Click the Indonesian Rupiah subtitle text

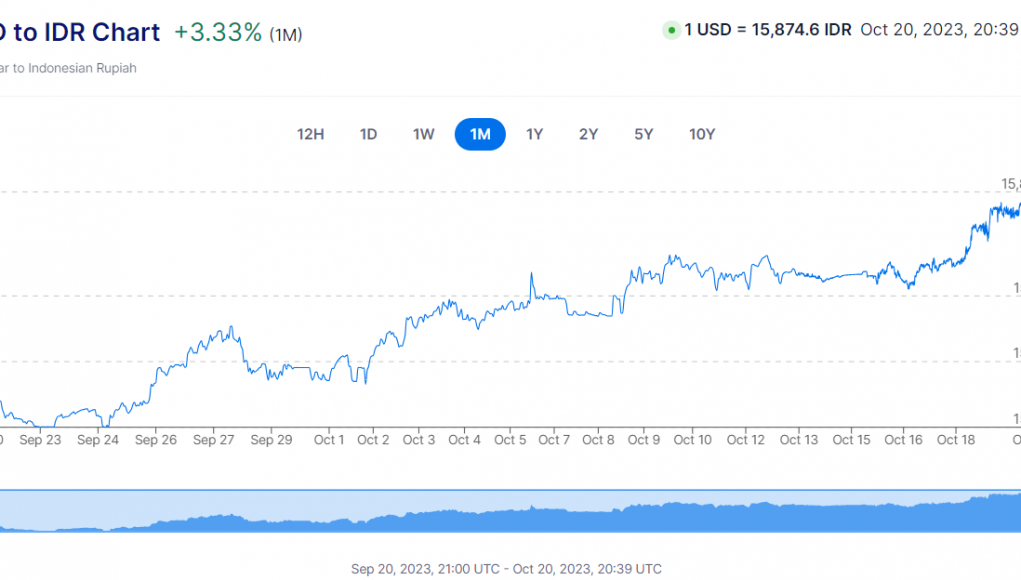click(70, 68)
